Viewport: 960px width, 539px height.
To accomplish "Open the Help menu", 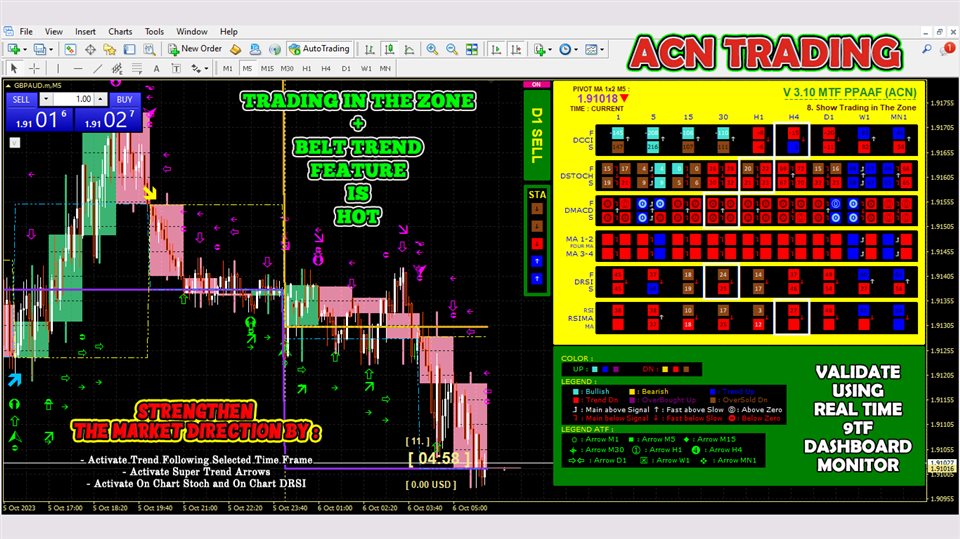I will pyautogui.click(x=228, y=31).
